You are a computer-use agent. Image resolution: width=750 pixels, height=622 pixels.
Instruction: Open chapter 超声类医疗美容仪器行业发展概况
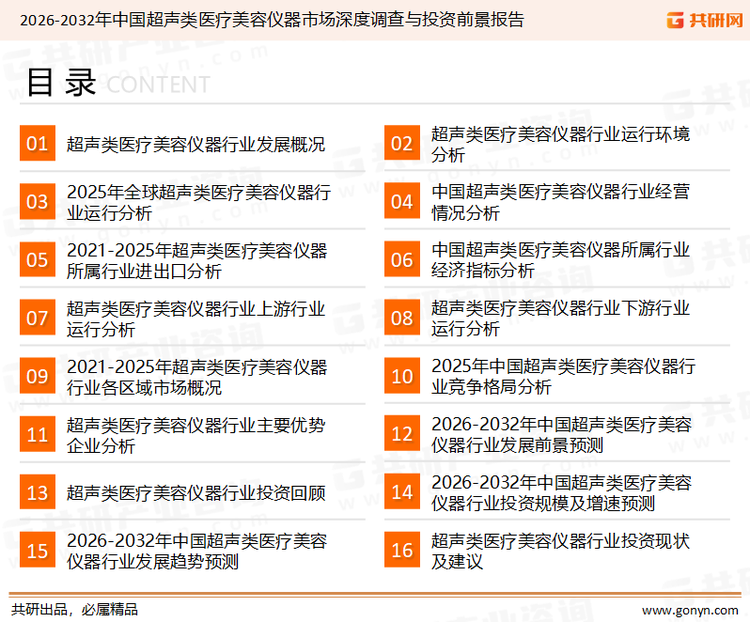195,144
